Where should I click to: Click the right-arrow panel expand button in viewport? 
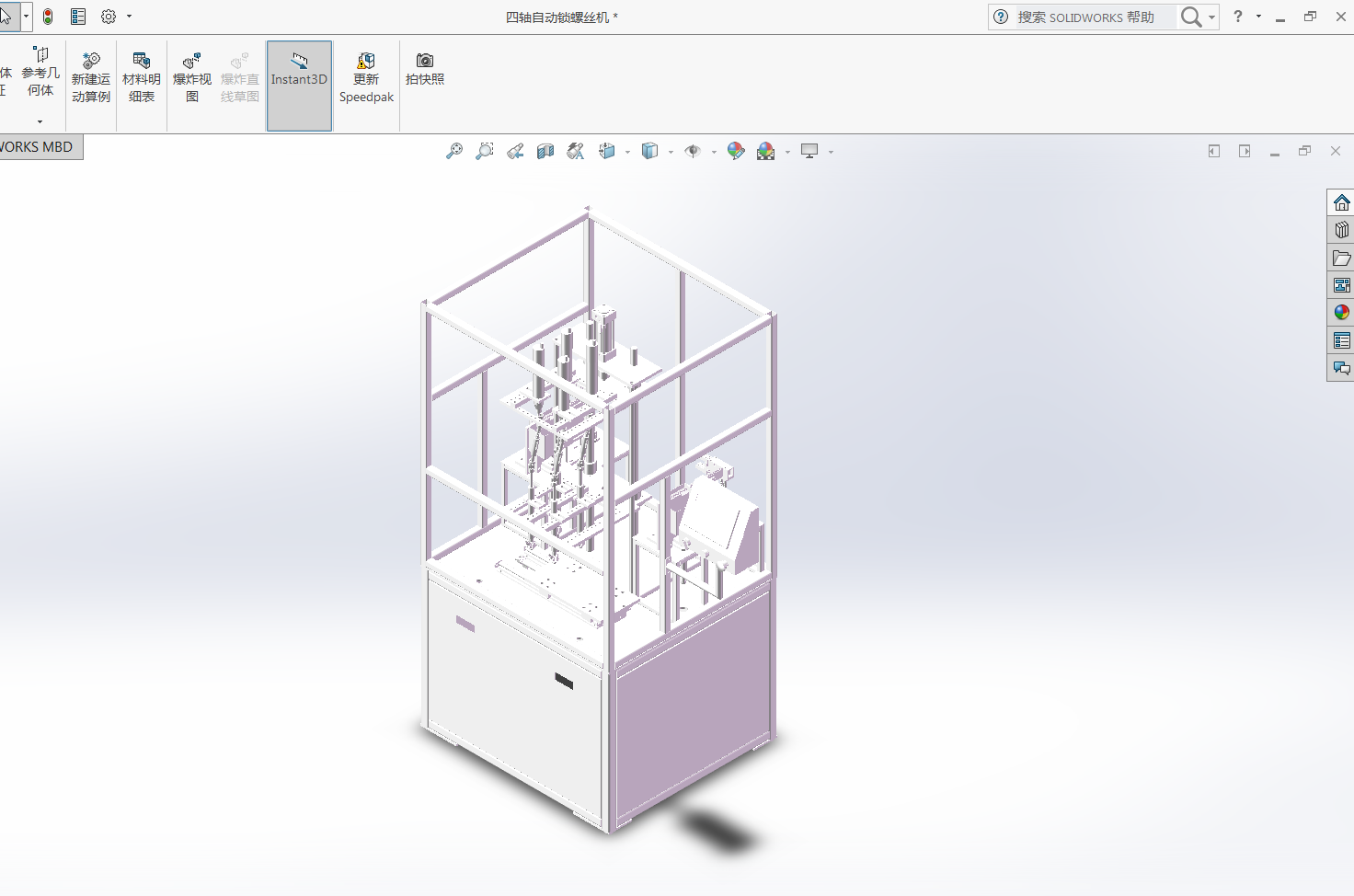[1245, 151]
